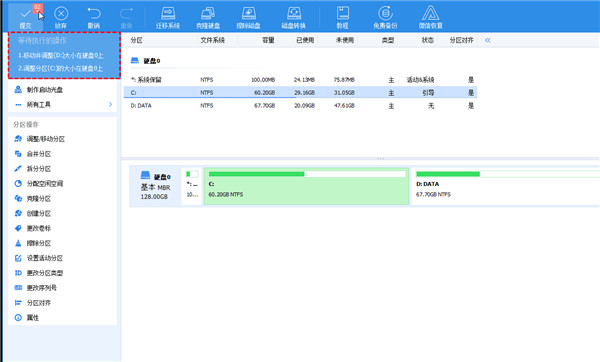The image size is (600, 362).
Task: Click 属性 at bottom of sidebar
Action: pyautogui.click(x=33, y=318)
